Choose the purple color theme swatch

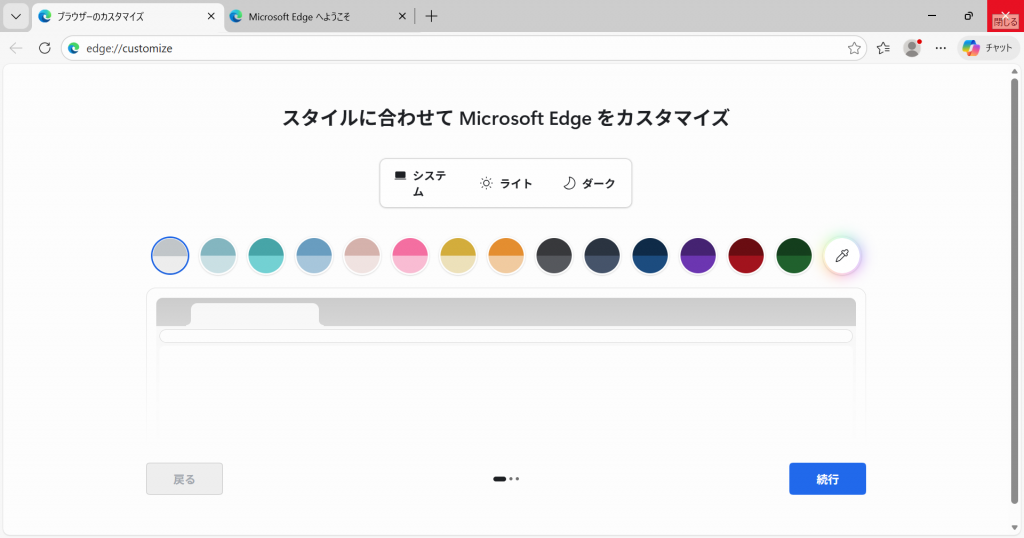click(698, 256)
